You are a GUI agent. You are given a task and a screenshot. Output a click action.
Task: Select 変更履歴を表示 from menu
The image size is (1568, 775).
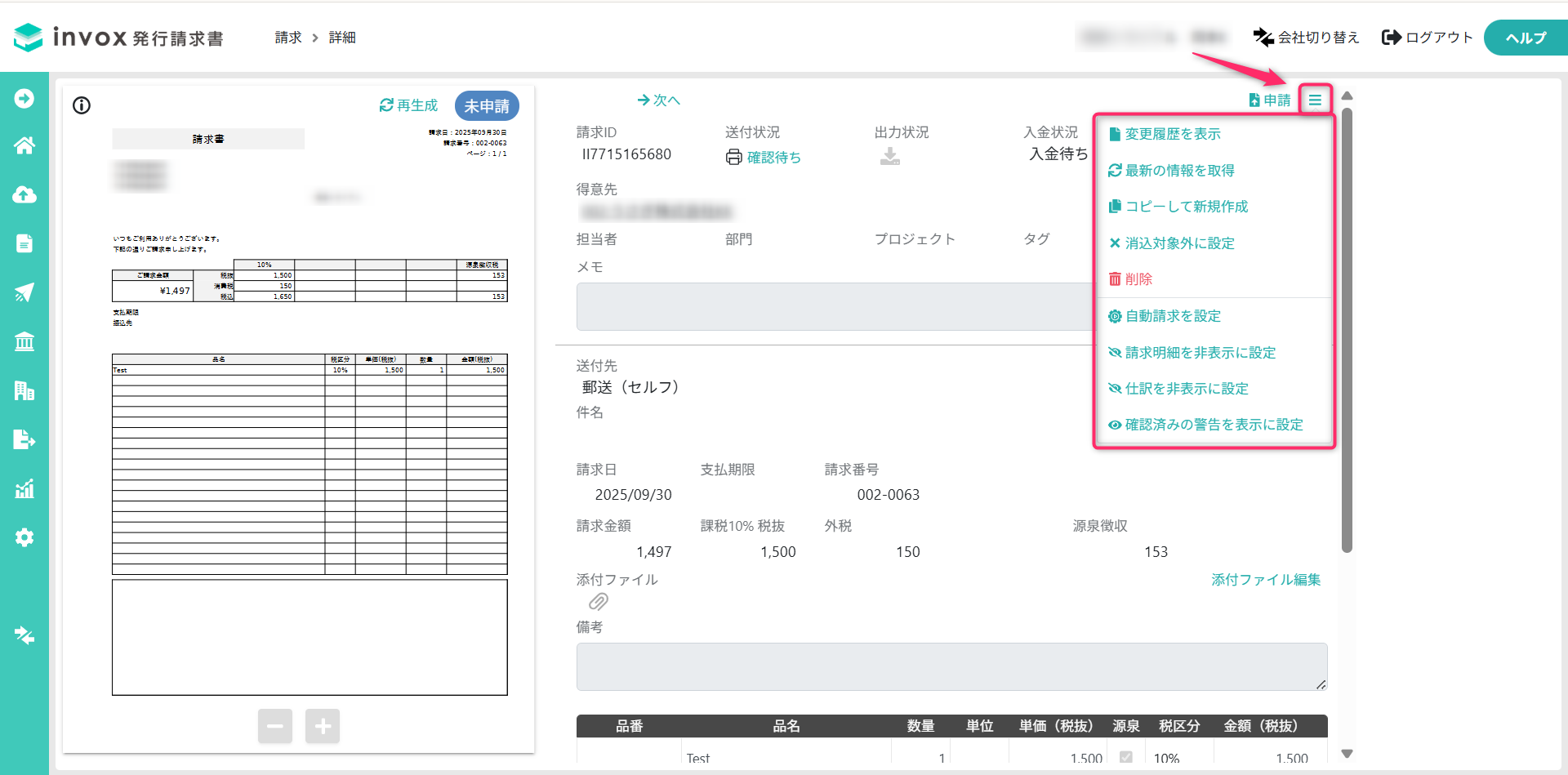1172,134
